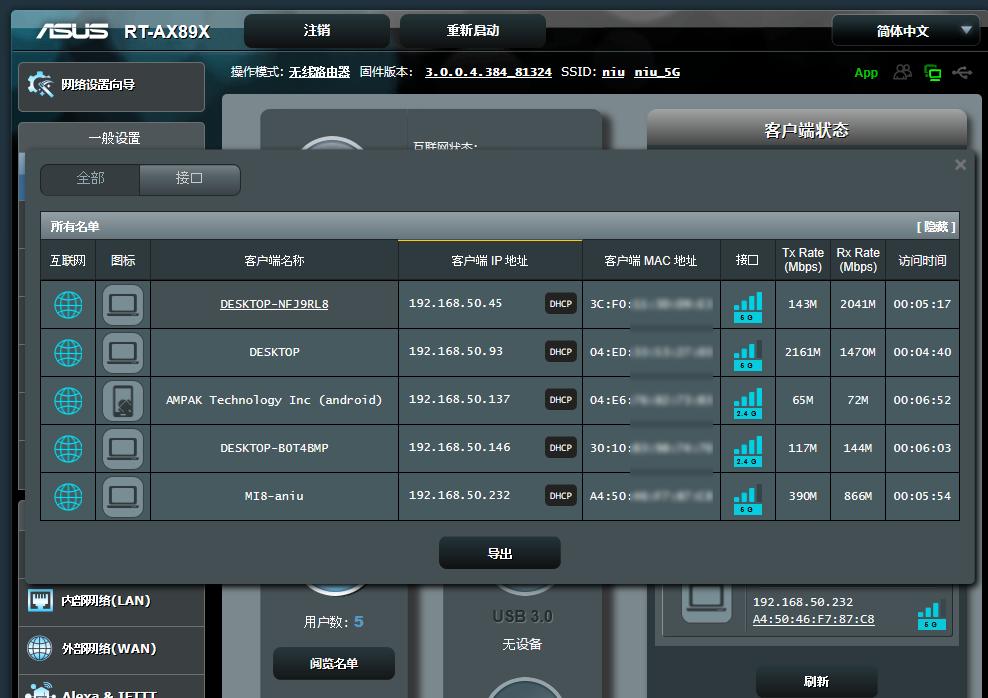The height and width of the screenshot is (698, 988).
Task: Open the LAN settings sidebar icon
Action: tap(40, 601)
